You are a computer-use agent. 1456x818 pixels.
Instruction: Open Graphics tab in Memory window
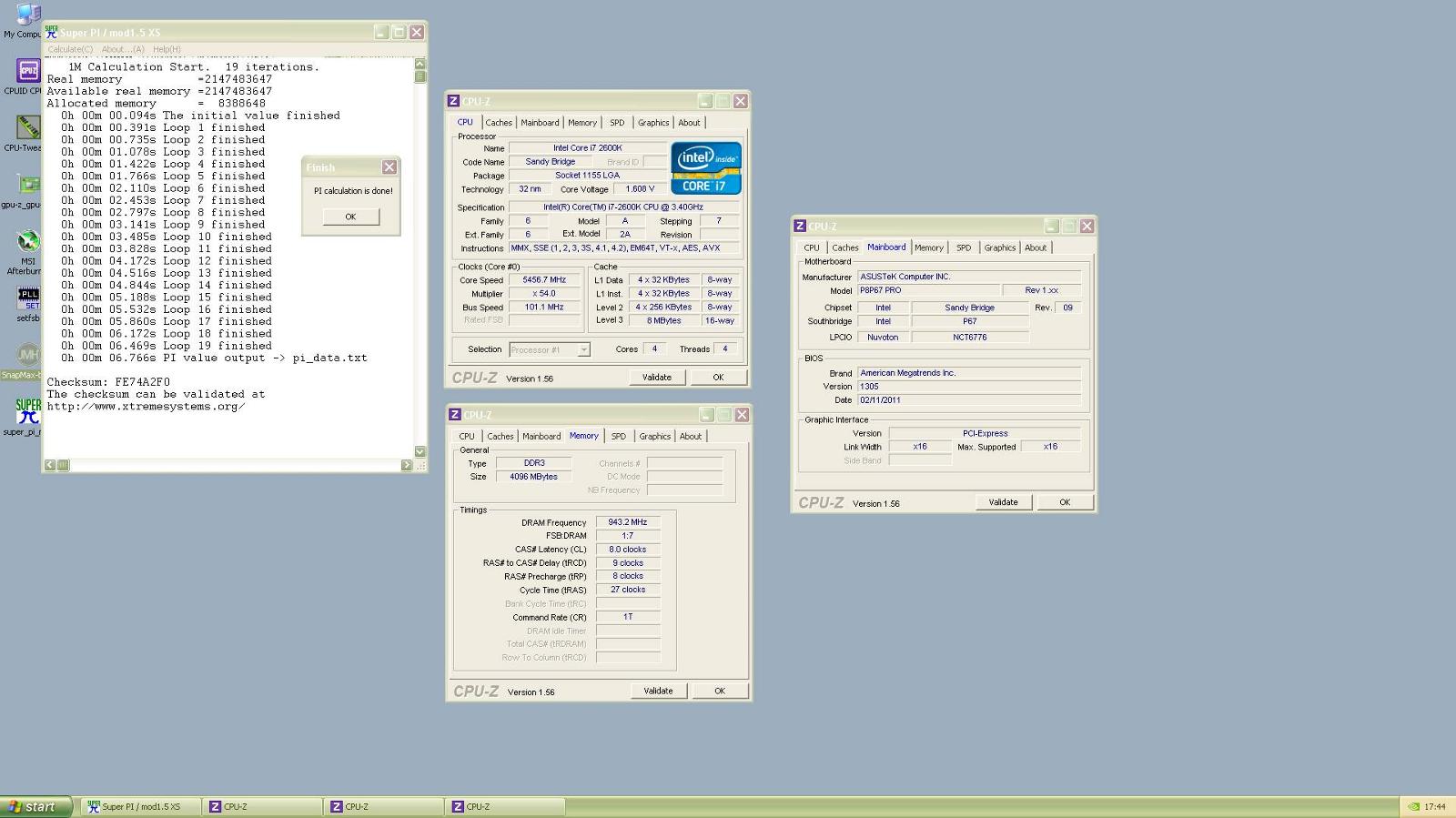(x=655, y=437)
